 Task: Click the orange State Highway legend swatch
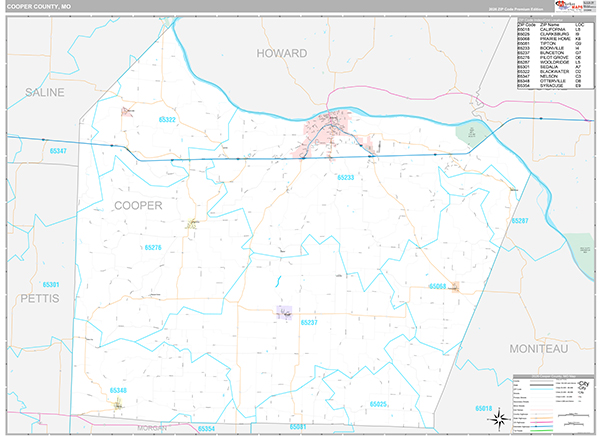pos(541,418)
